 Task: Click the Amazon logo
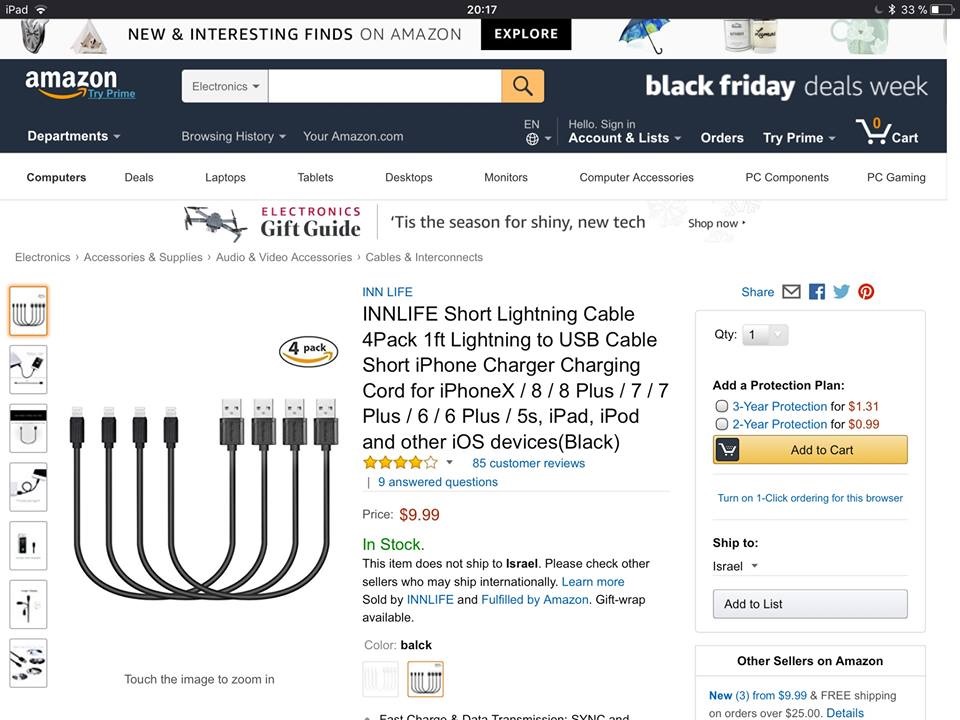click(x=71, y=84)
